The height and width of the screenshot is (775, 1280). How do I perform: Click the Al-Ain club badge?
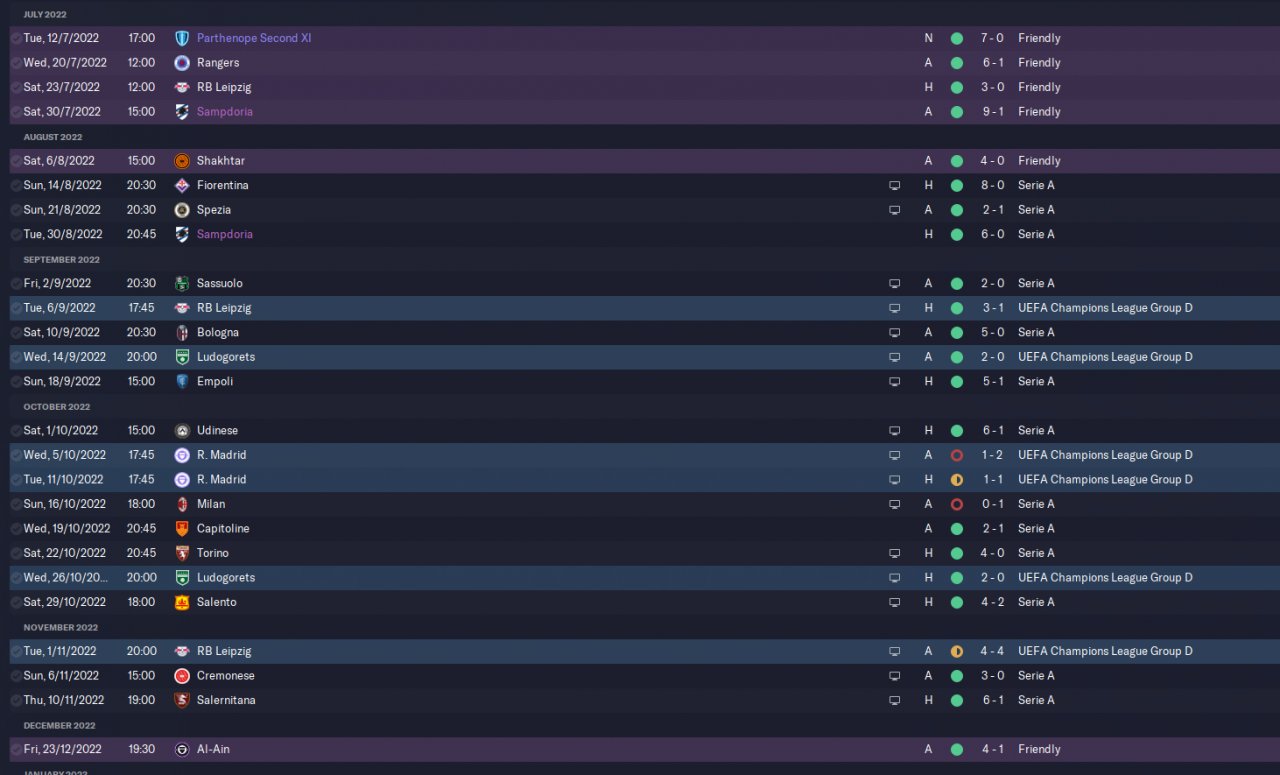[x=182, y=749]
